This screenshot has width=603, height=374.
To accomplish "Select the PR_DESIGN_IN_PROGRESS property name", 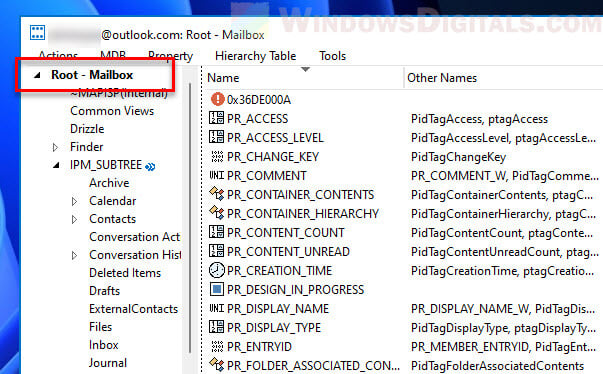I will tap(295, 290).
